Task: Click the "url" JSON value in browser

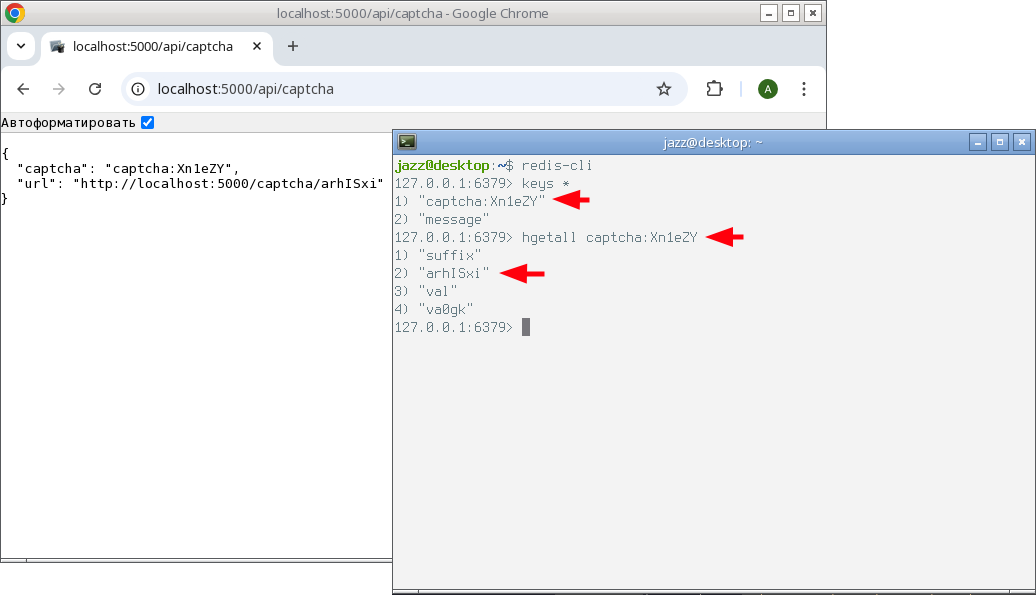Action: [x=229, y=184]
